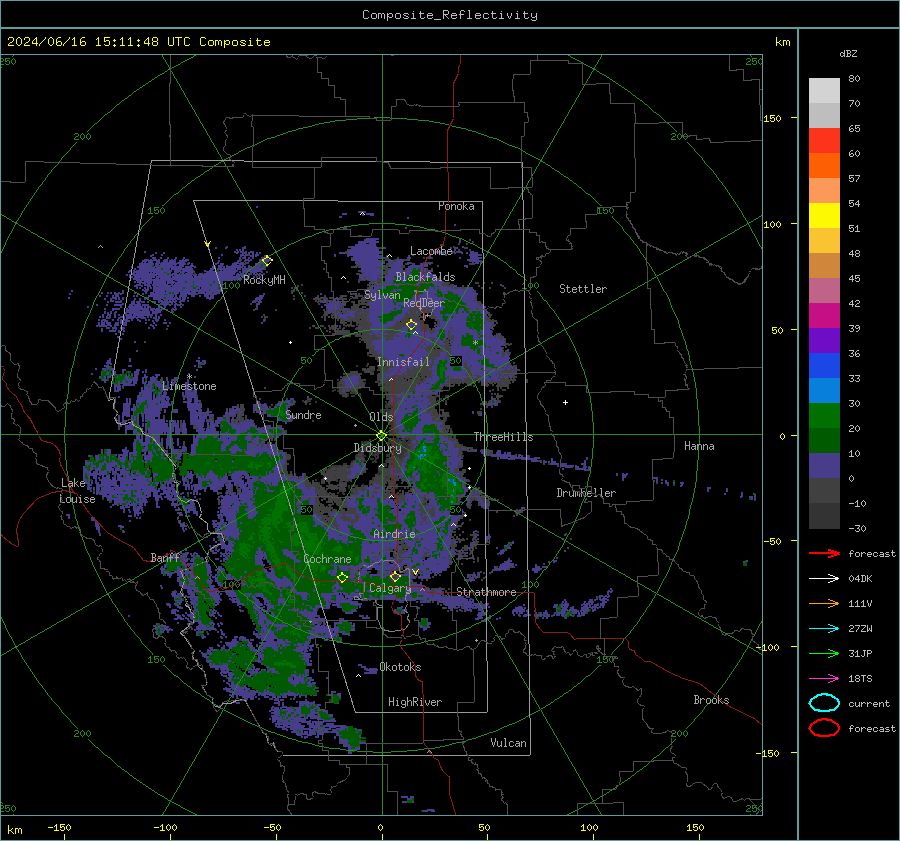This screenshot has height=841, width=900.
Task: Click the Drumheller label
Action: click(586, 493)
